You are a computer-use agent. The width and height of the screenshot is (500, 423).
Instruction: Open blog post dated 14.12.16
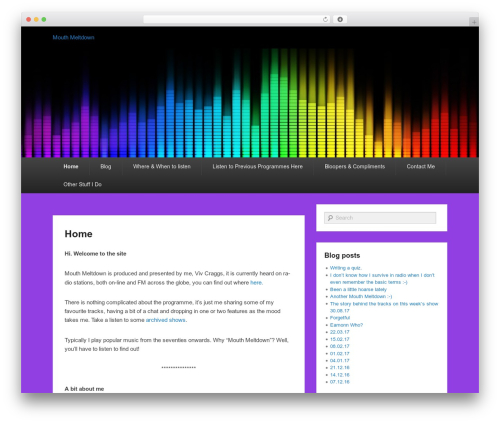340,375
